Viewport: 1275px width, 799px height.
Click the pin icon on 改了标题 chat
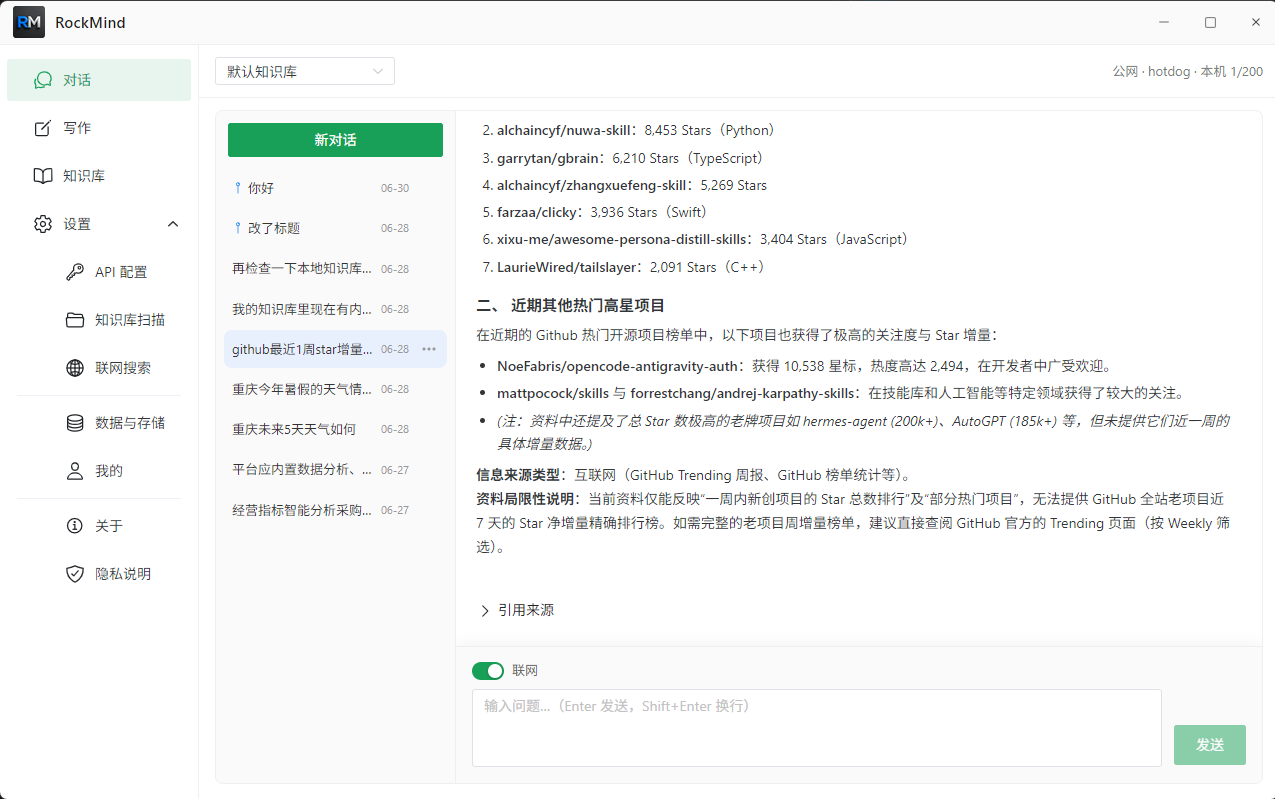pos(237,228)
